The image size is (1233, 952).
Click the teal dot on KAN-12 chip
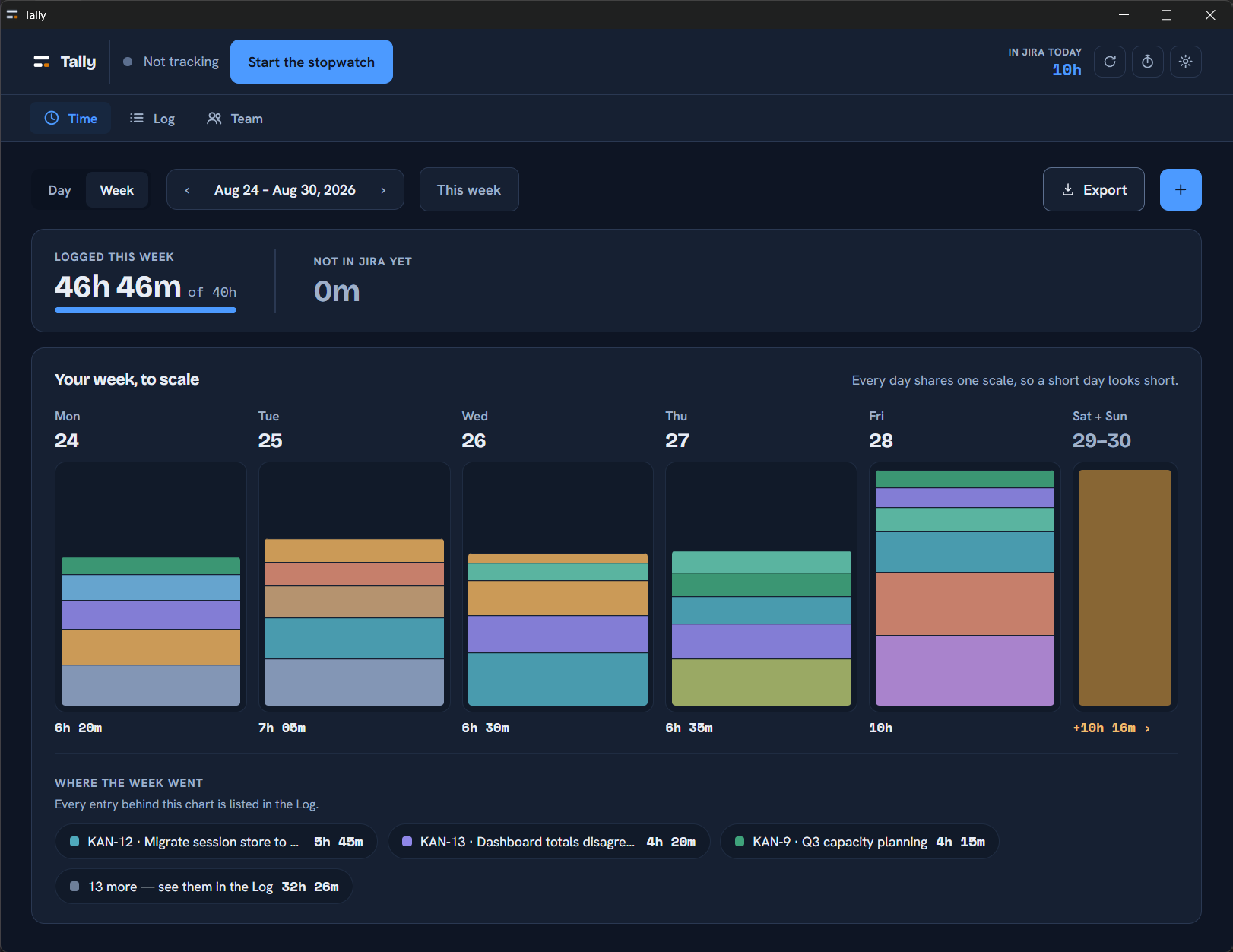point(74,842)
